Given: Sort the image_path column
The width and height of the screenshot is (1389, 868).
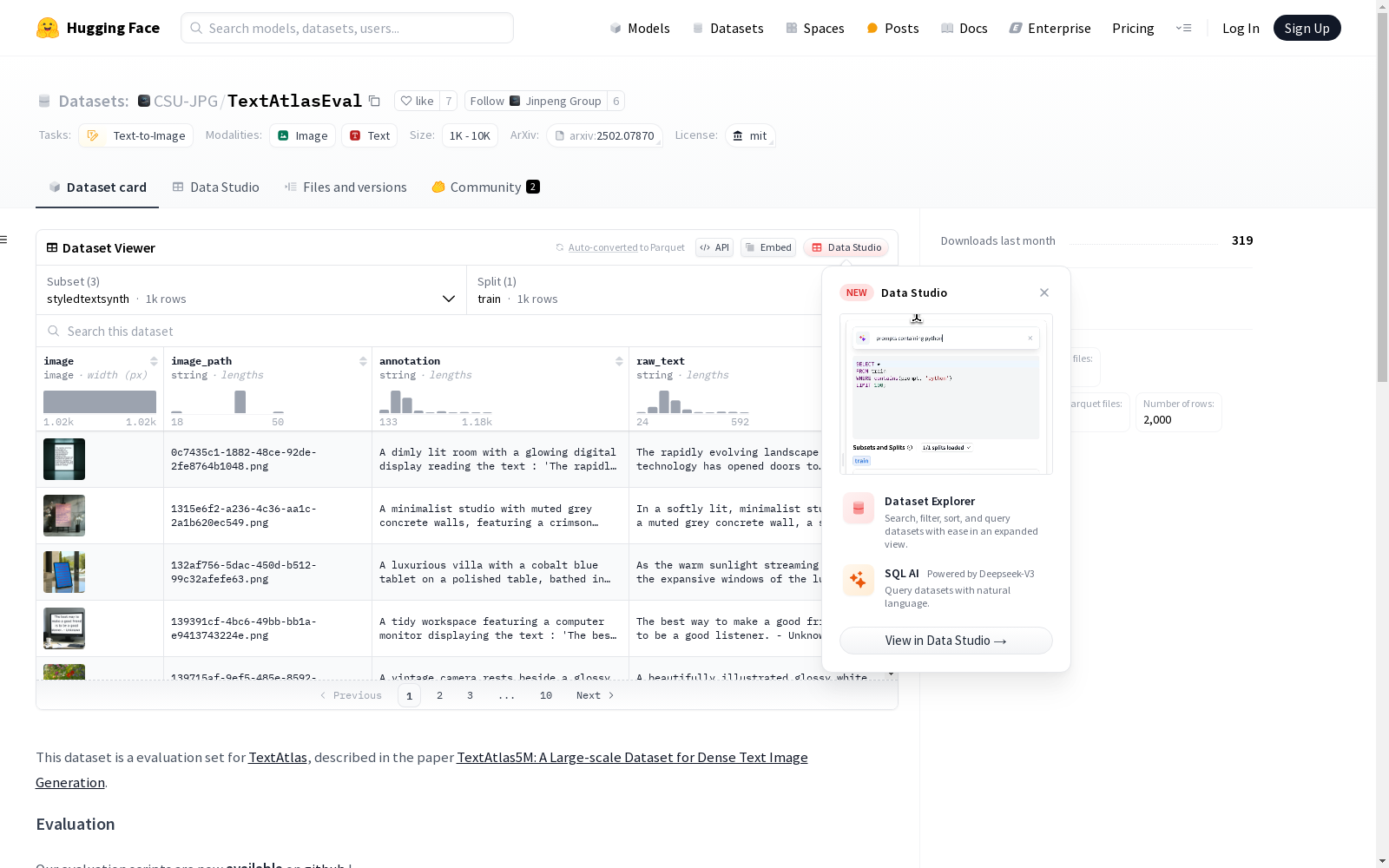Looking at the screenshot, I should (363, 361).
